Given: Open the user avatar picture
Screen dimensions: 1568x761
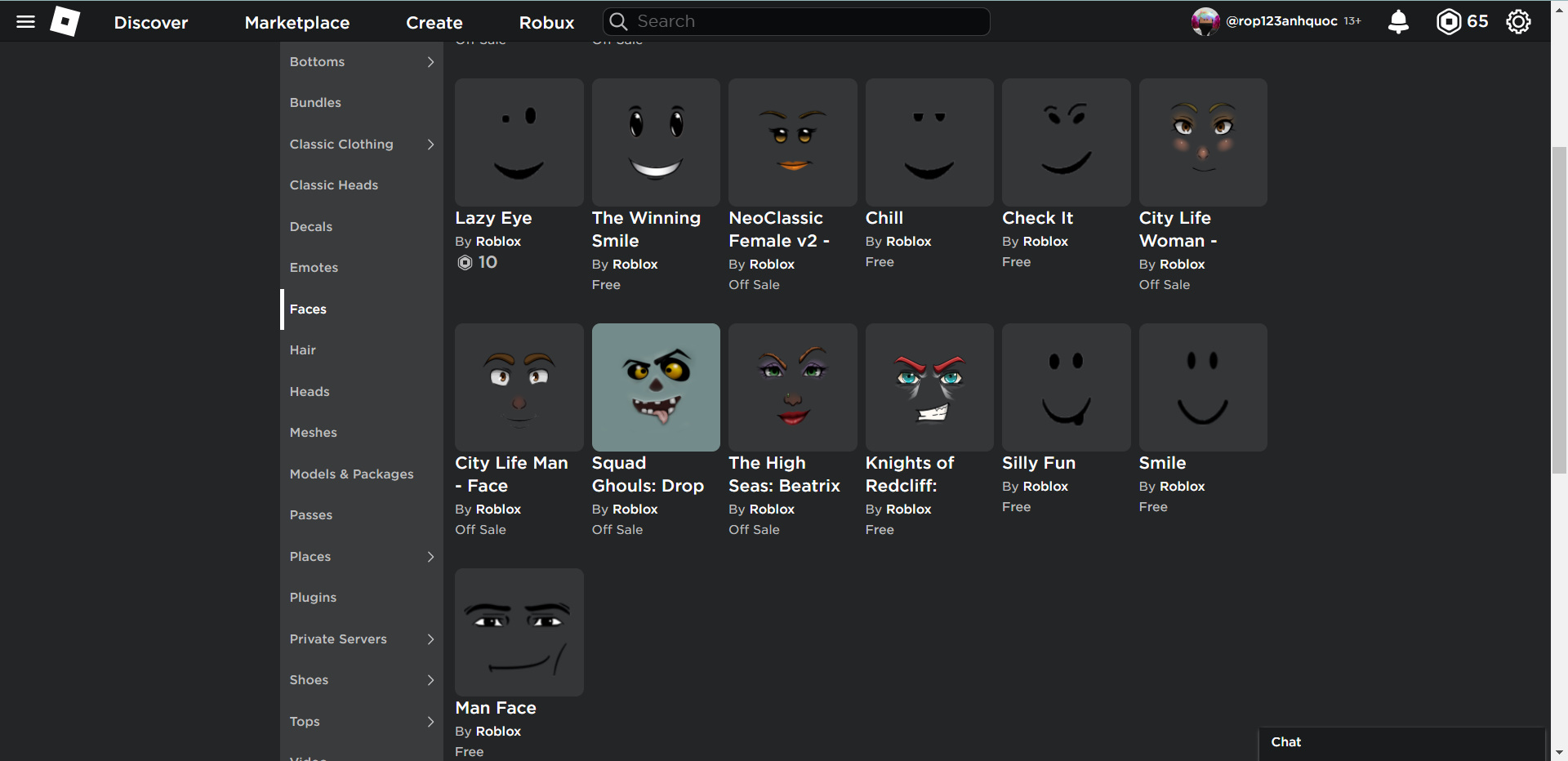Looking at the screenshot, I should point(1205,21).
